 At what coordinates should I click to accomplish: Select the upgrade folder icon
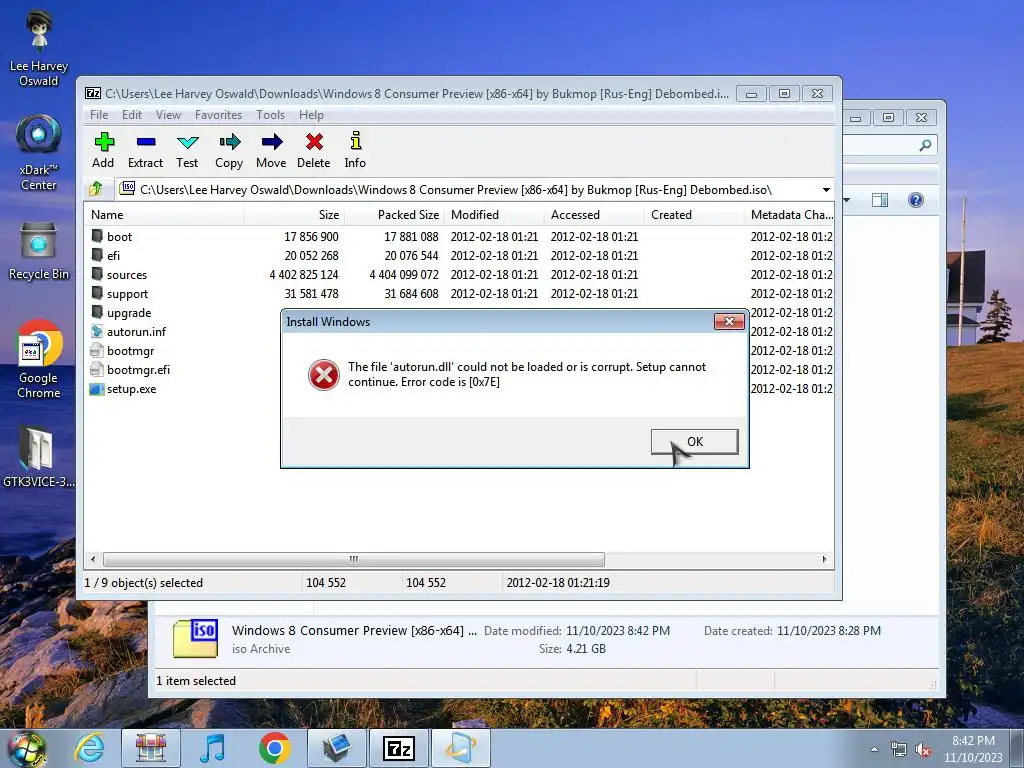pos(97,312)
